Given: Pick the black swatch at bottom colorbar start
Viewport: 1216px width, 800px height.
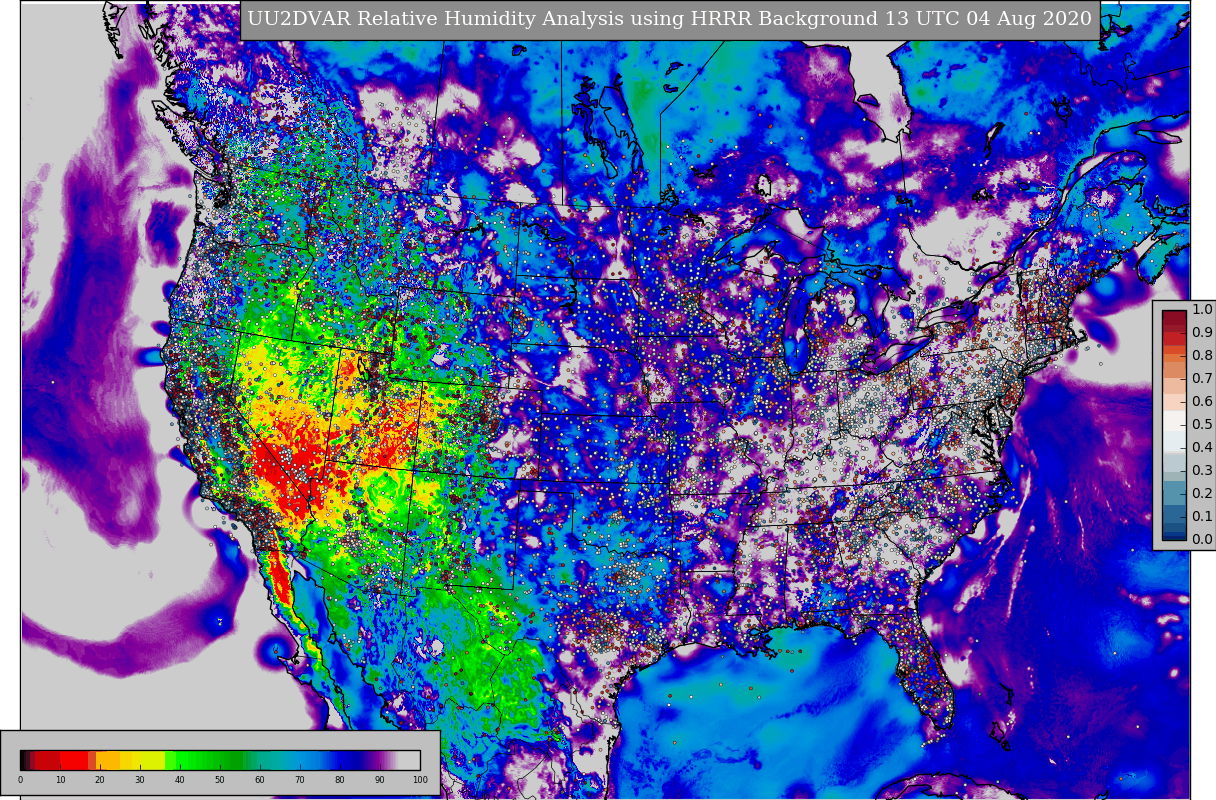Looking at the screenshot, I should (23, 760).
